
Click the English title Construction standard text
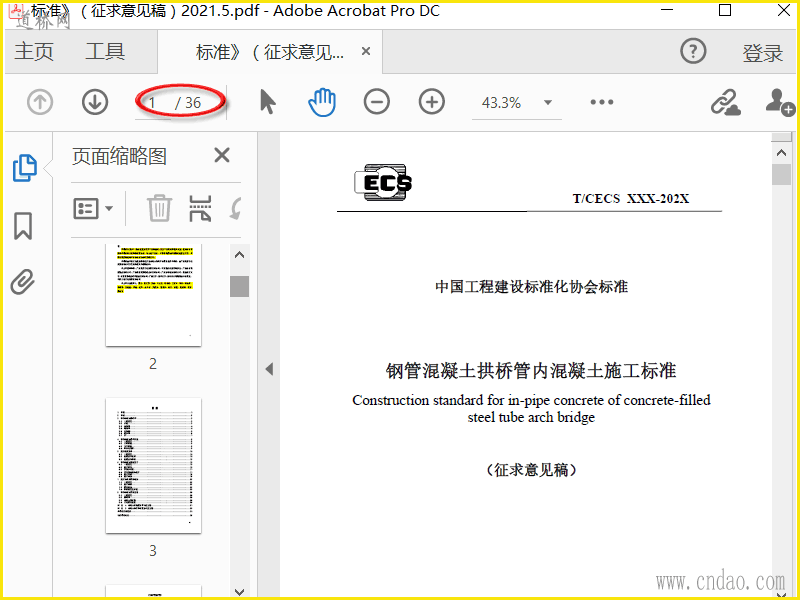coord(531,408)
